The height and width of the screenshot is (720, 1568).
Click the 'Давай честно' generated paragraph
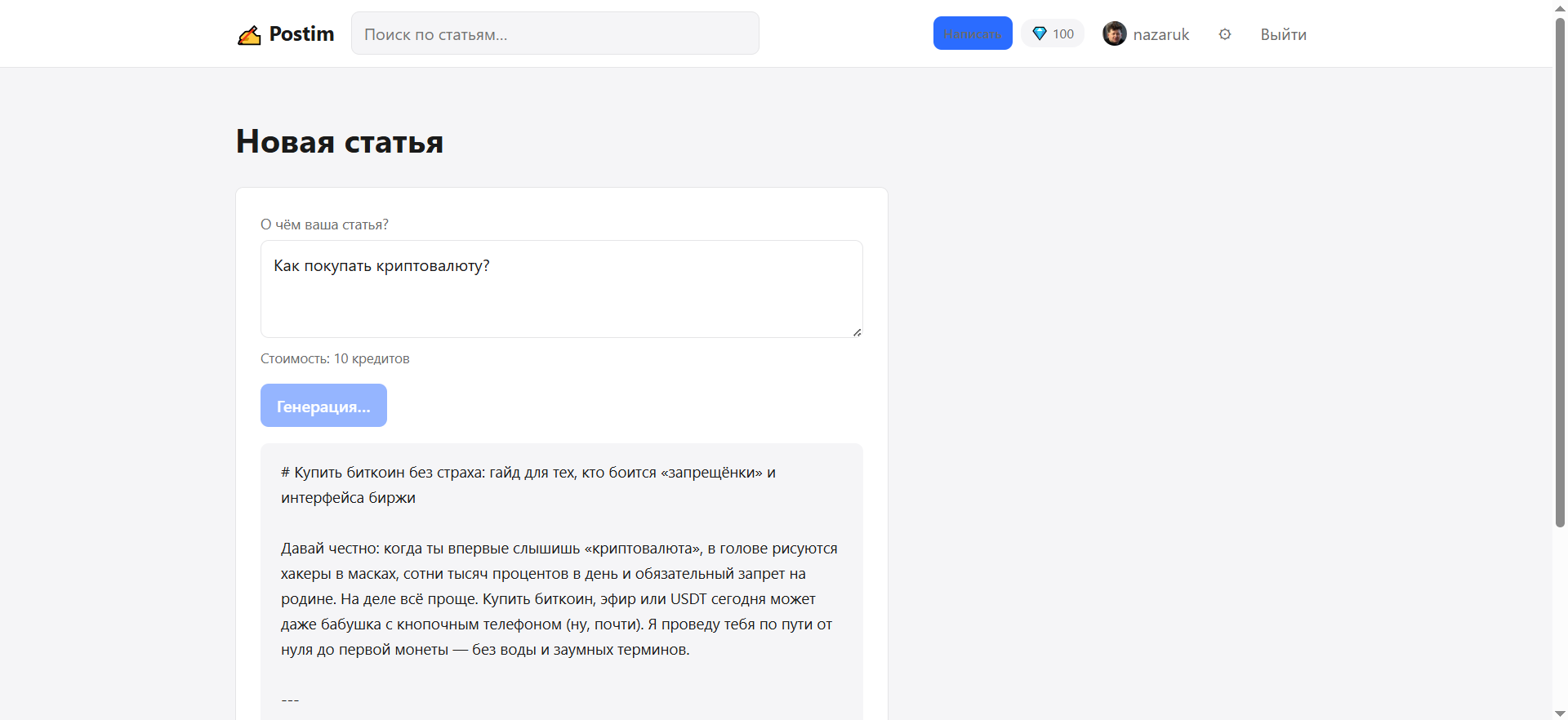click(x=560, y=599)
